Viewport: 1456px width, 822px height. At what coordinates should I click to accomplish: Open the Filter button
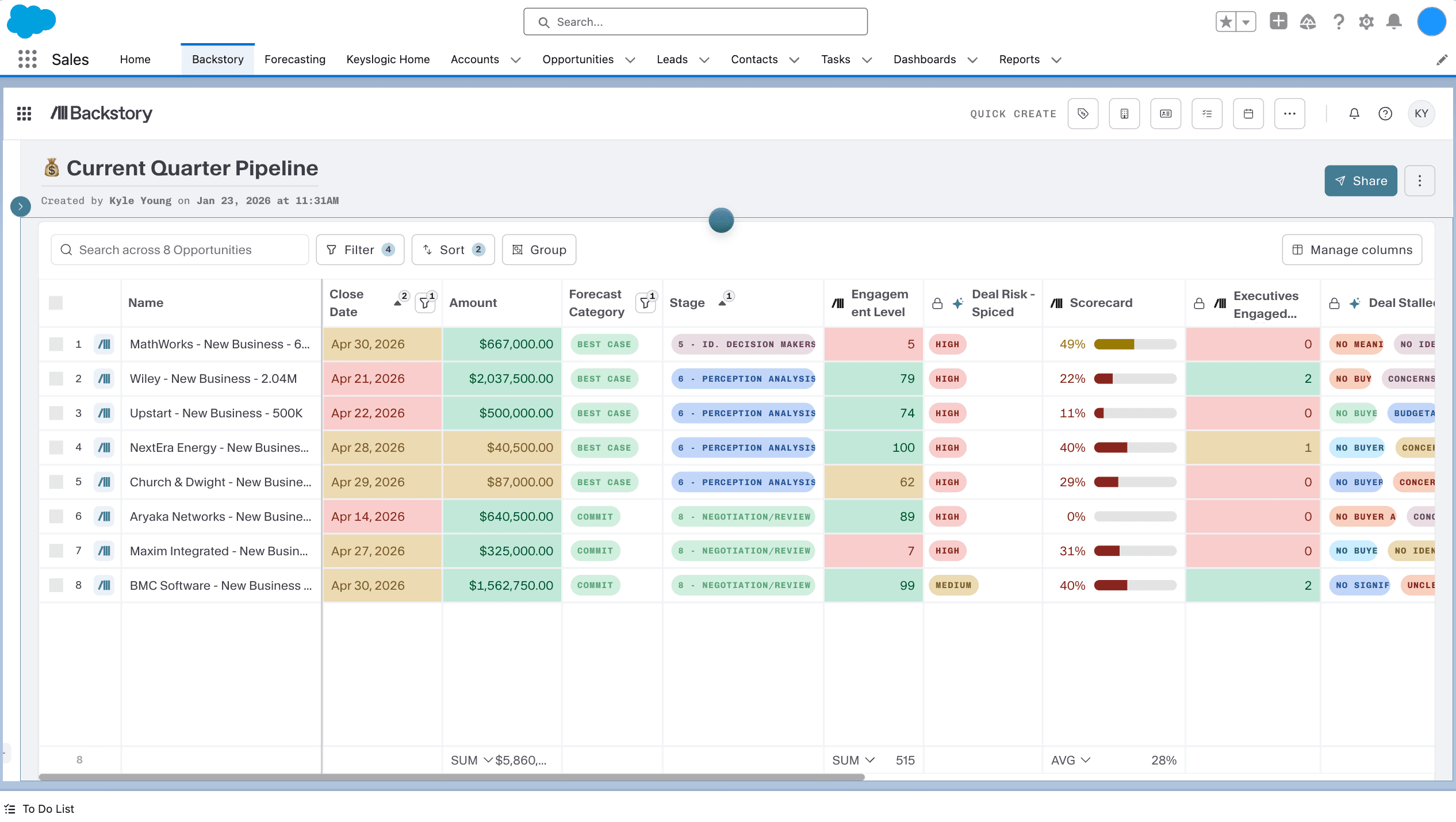tap(360, 249)
